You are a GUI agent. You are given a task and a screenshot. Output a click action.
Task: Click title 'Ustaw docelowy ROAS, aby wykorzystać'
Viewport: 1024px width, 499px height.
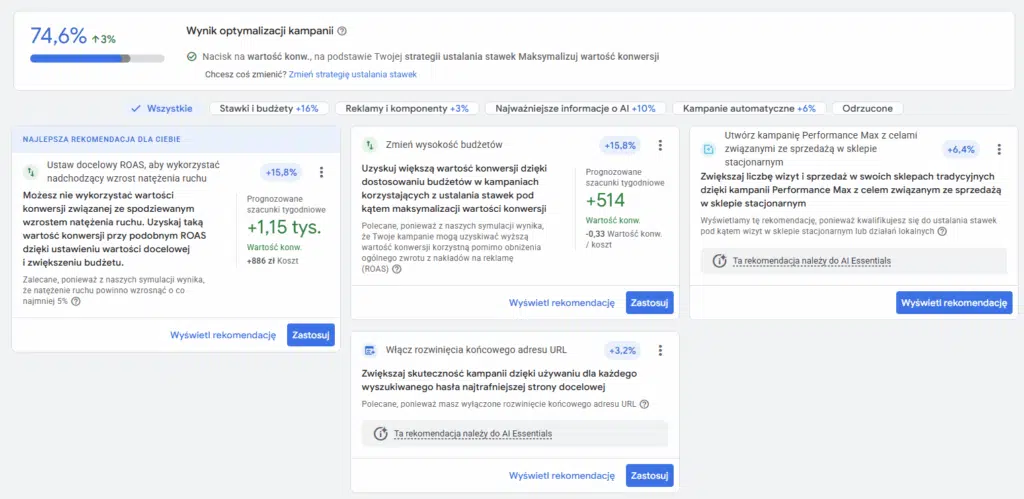[134, 172]
